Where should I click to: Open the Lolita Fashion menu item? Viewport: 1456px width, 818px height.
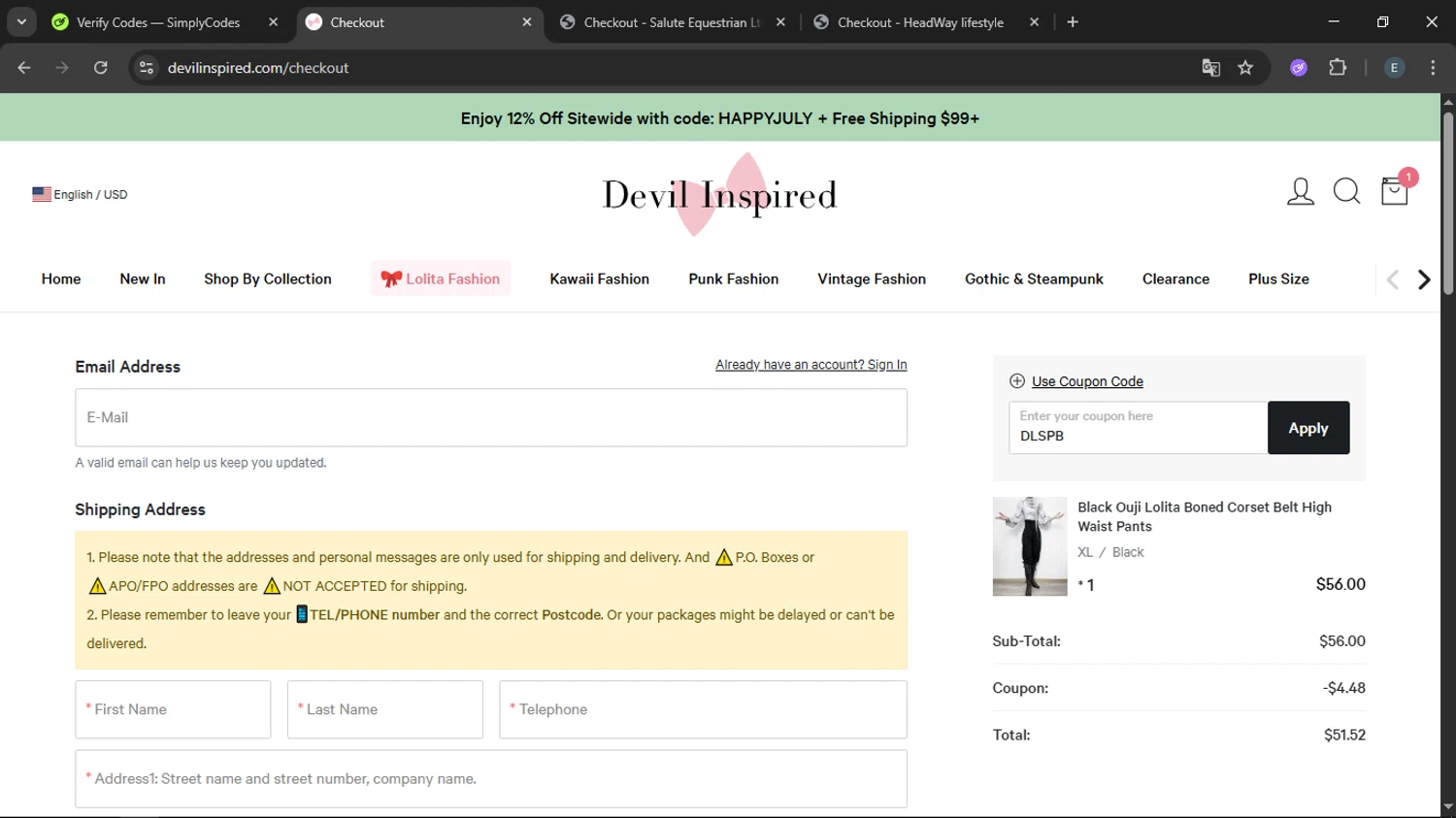coord(441,279)
